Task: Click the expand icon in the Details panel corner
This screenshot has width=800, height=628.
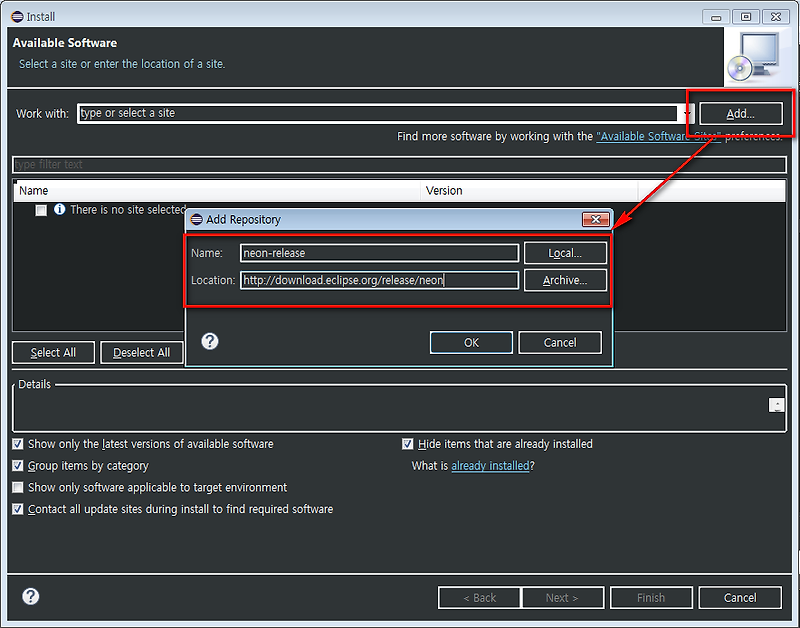Action: point(777,404)
